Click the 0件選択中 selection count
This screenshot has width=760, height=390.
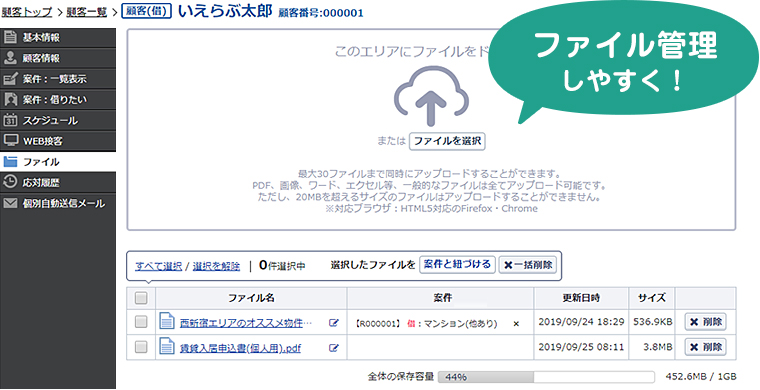[x=282, y=265]
